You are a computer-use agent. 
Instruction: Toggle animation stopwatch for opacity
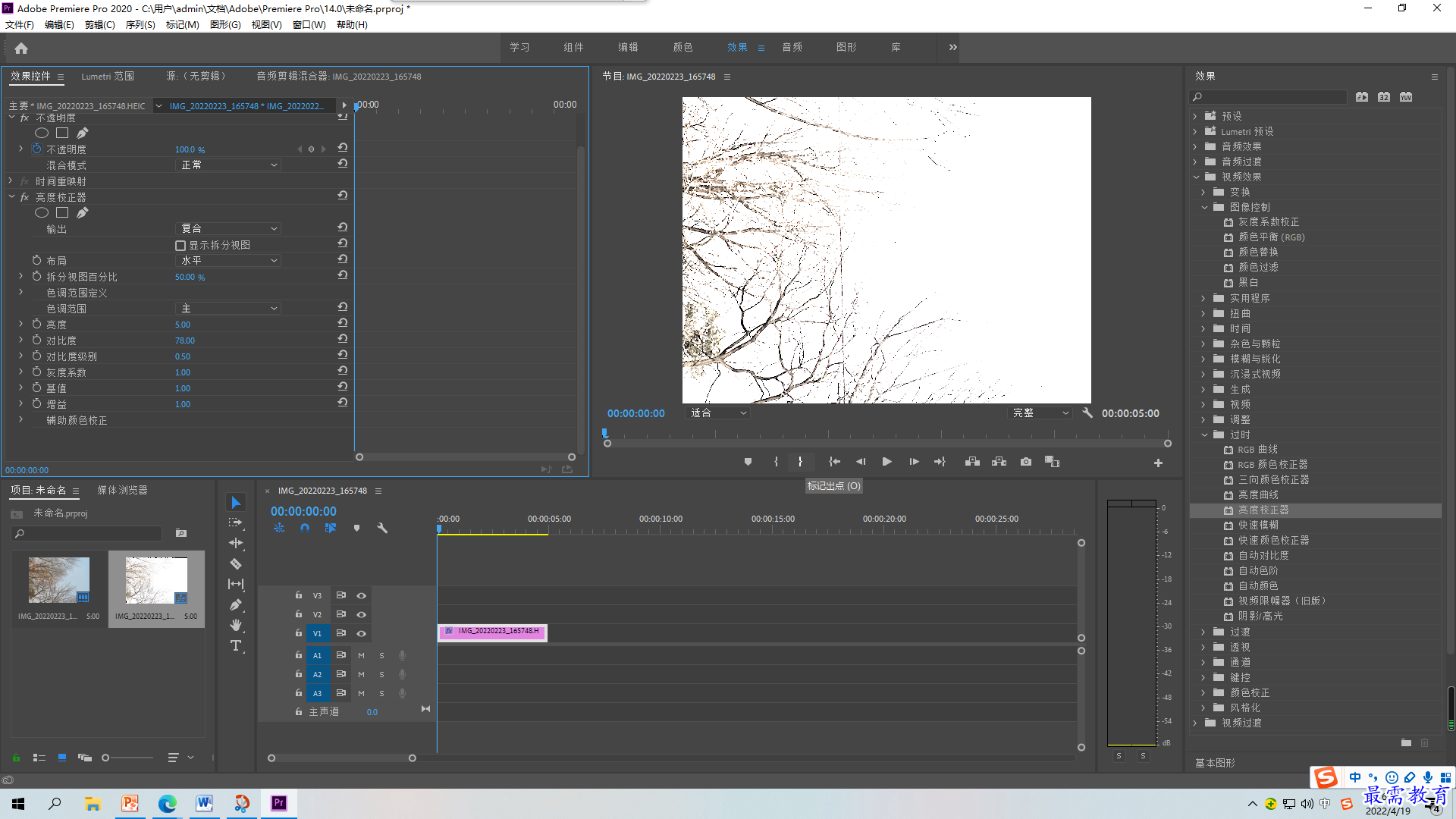[x=36, y=149]
